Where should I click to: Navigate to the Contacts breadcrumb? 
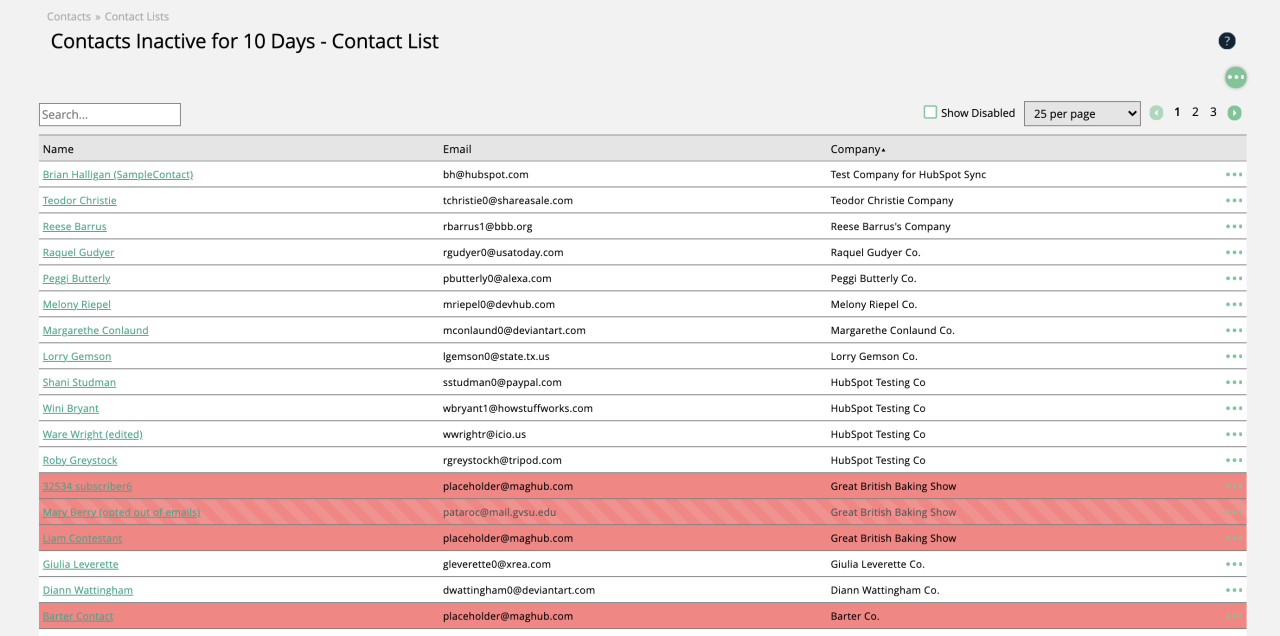tap(69, 17)
